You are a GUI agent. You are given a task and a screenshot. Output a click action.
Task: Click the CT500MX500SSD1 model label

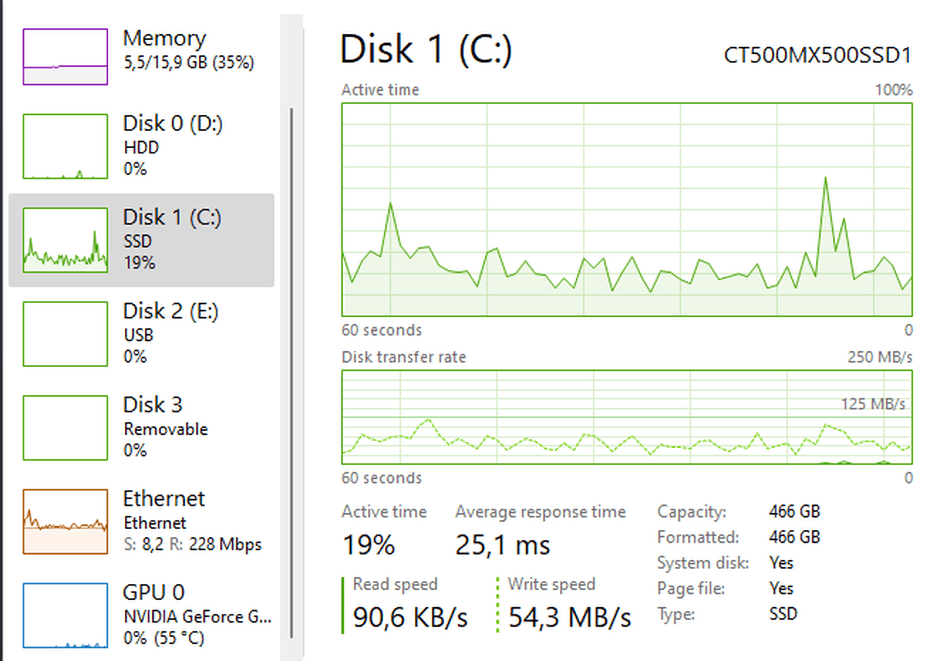pyautogui.click(x=818, y=55)
